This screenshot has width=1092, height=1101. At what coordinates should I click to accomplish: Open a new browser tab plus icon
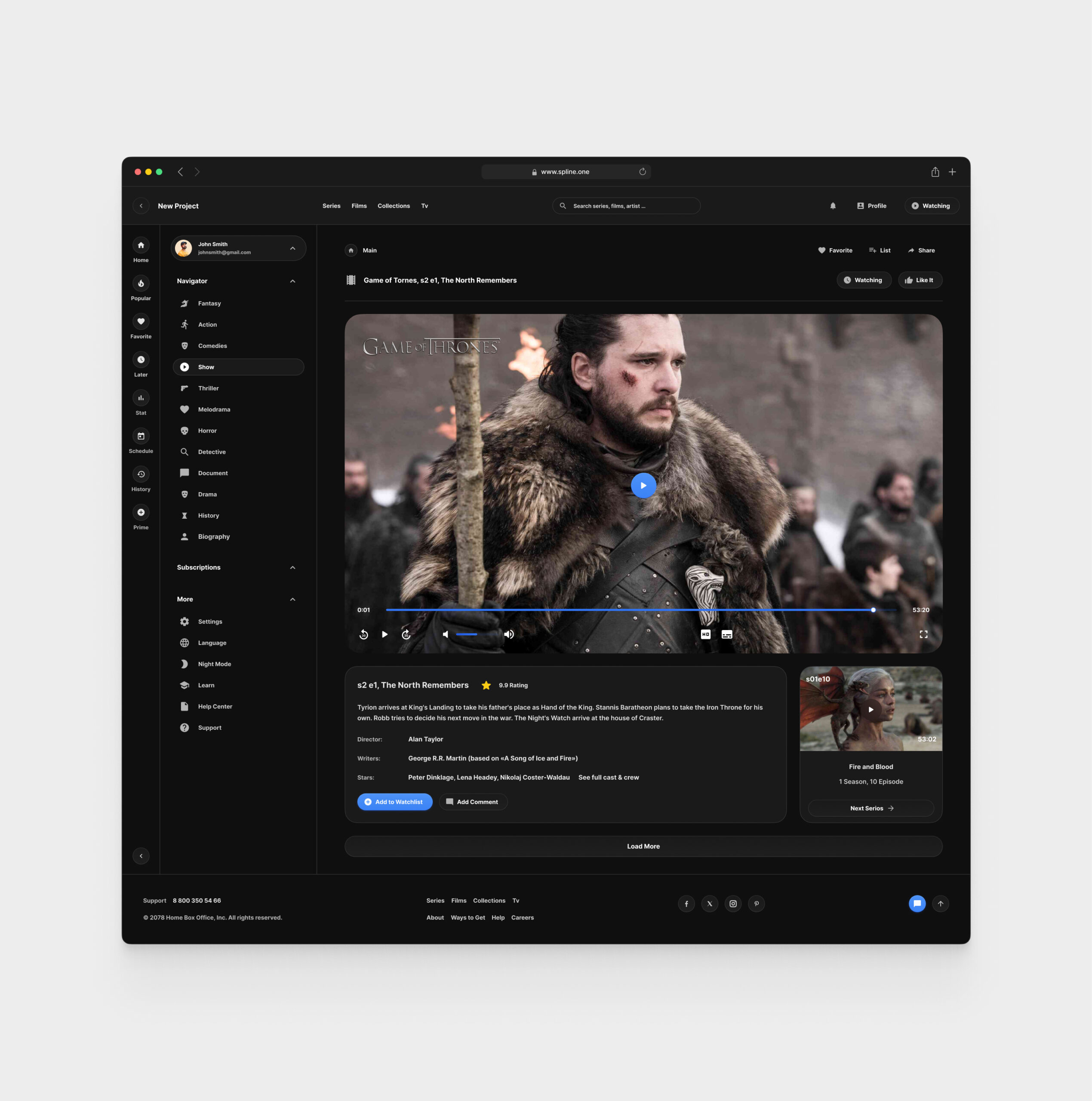point(952,172)
